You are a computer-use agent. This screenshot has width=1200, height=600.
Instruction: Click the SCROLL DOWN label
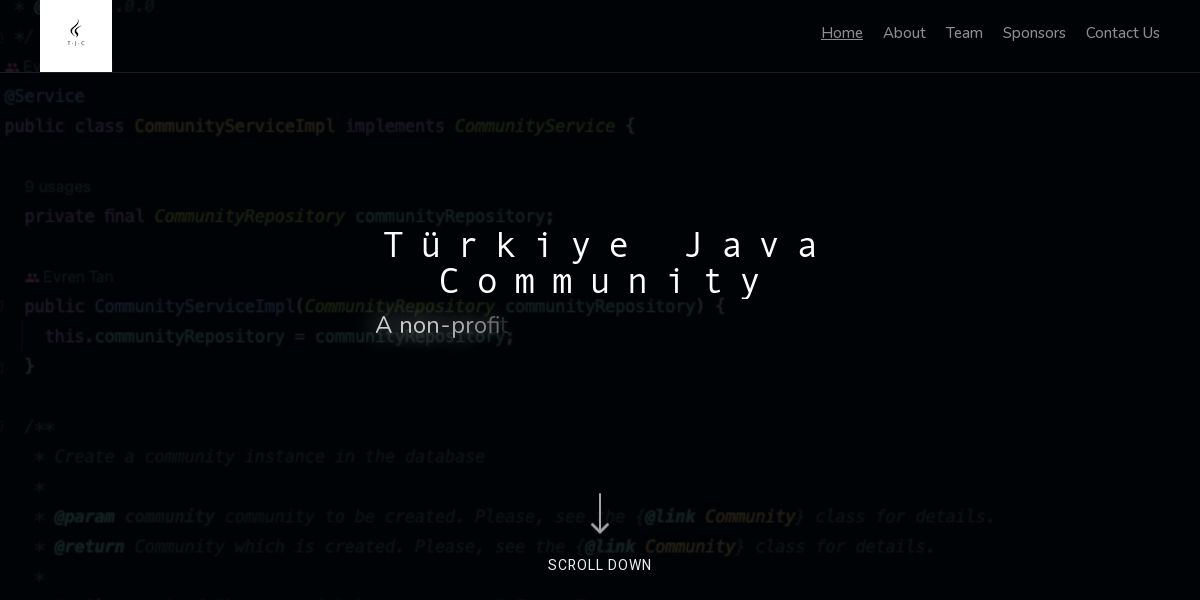(600, 565)
